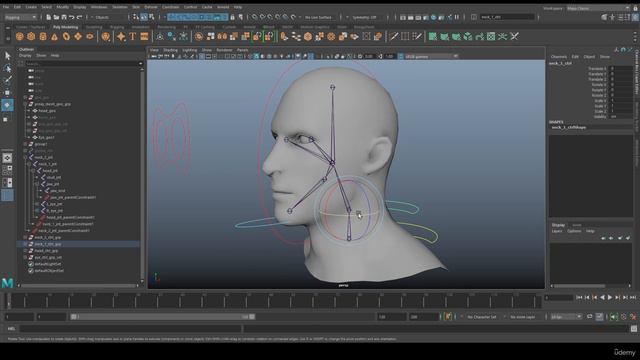Expand the head_ctrl_grp node
The width and height of the screenshot is (640, 360).
tap(25, 251)
